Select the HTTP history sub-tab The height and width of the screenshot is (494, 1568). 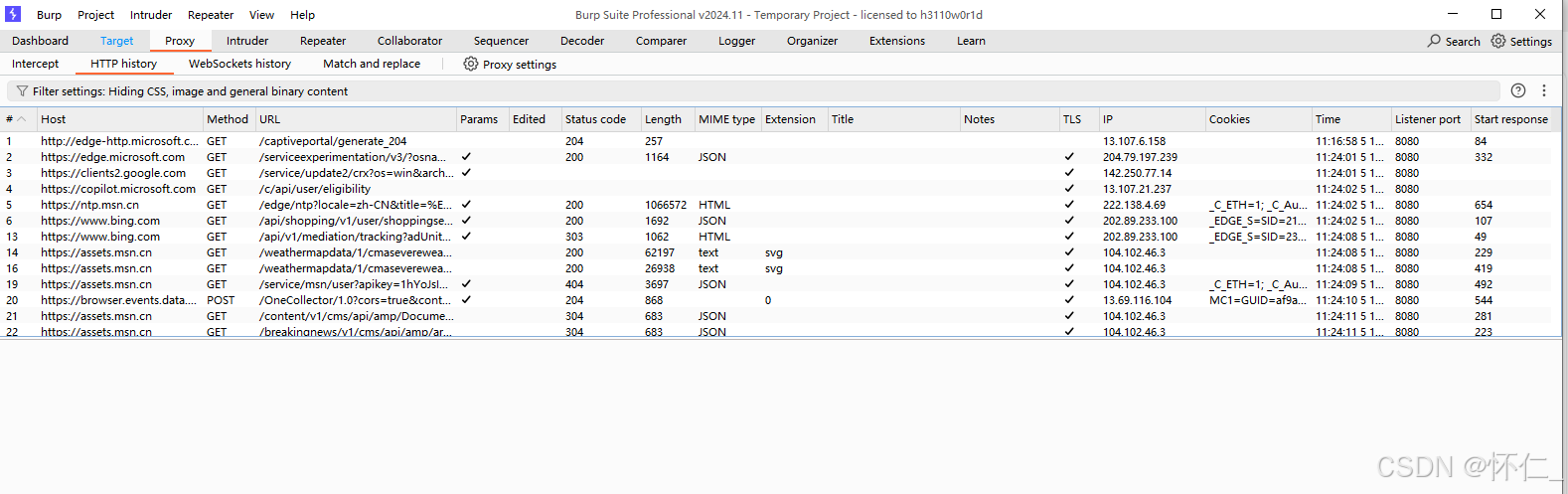click(x=124, y=64)
